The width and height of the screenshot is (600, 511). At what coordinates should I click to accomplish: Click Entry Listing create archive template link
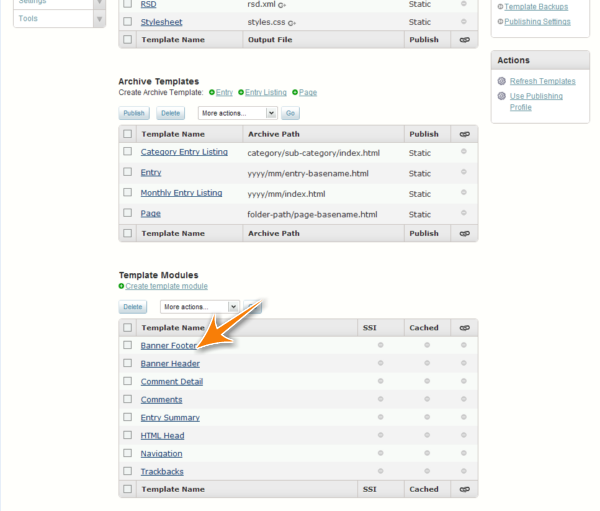[266, 93]
